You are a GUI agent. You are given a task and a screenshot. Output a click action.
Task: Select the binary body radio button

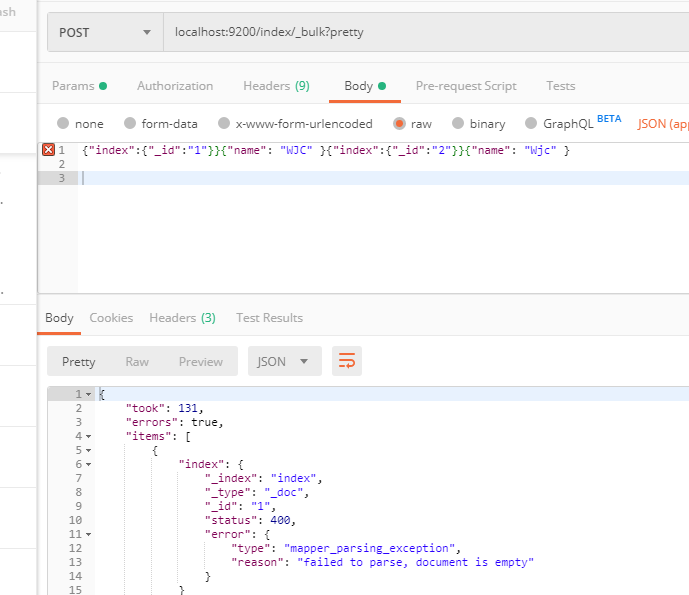(x=458, y=123)
